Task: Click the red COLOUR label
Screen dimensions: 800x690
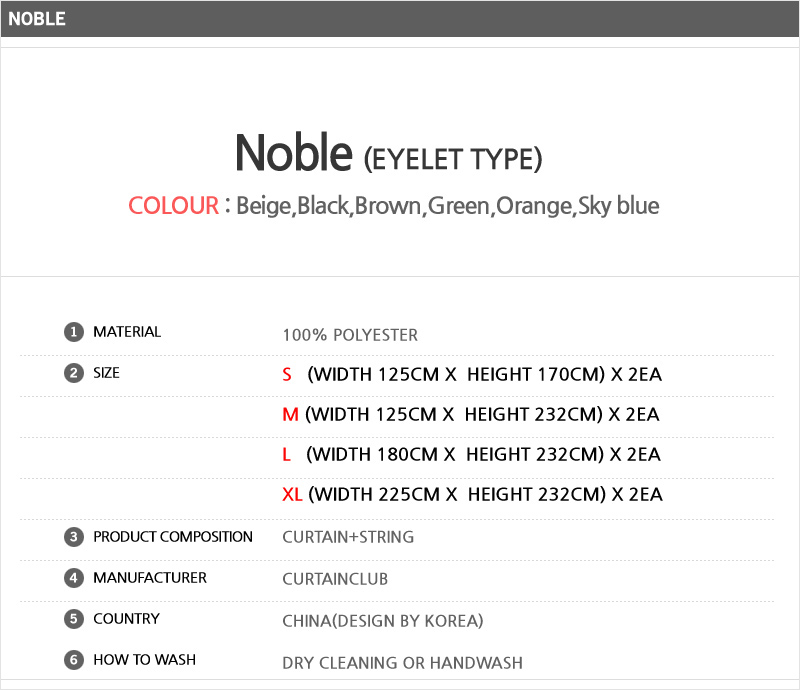Action: (173, 206)
